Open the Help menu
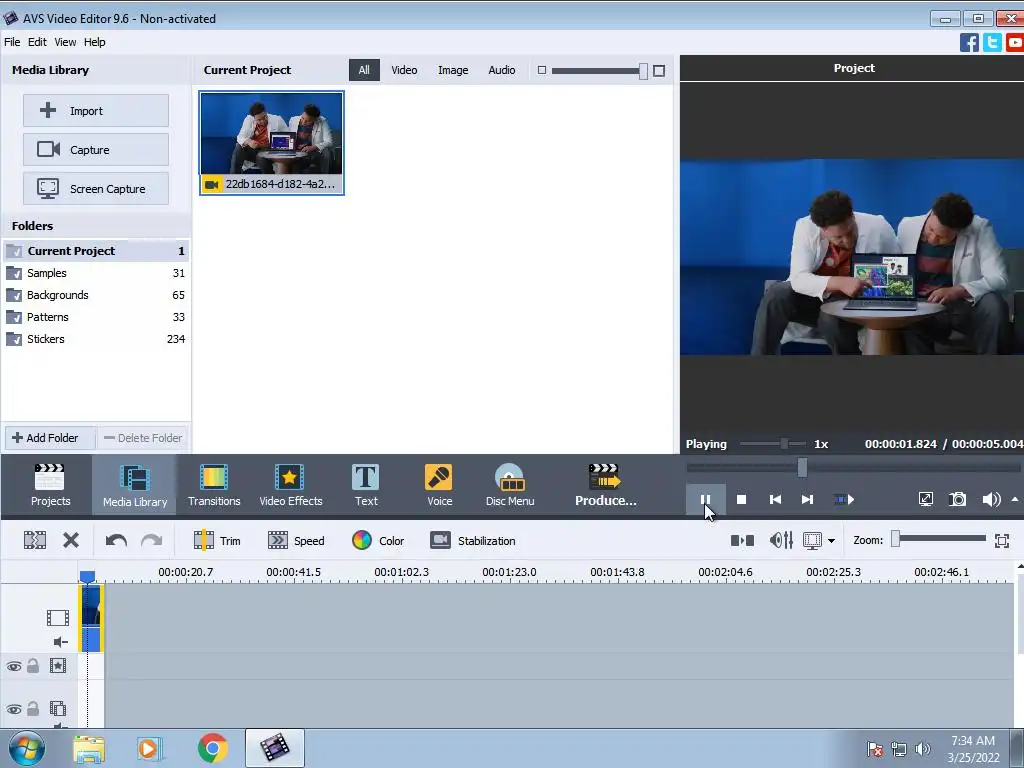Screen dimensions: 1024x768 pos(95,42)
